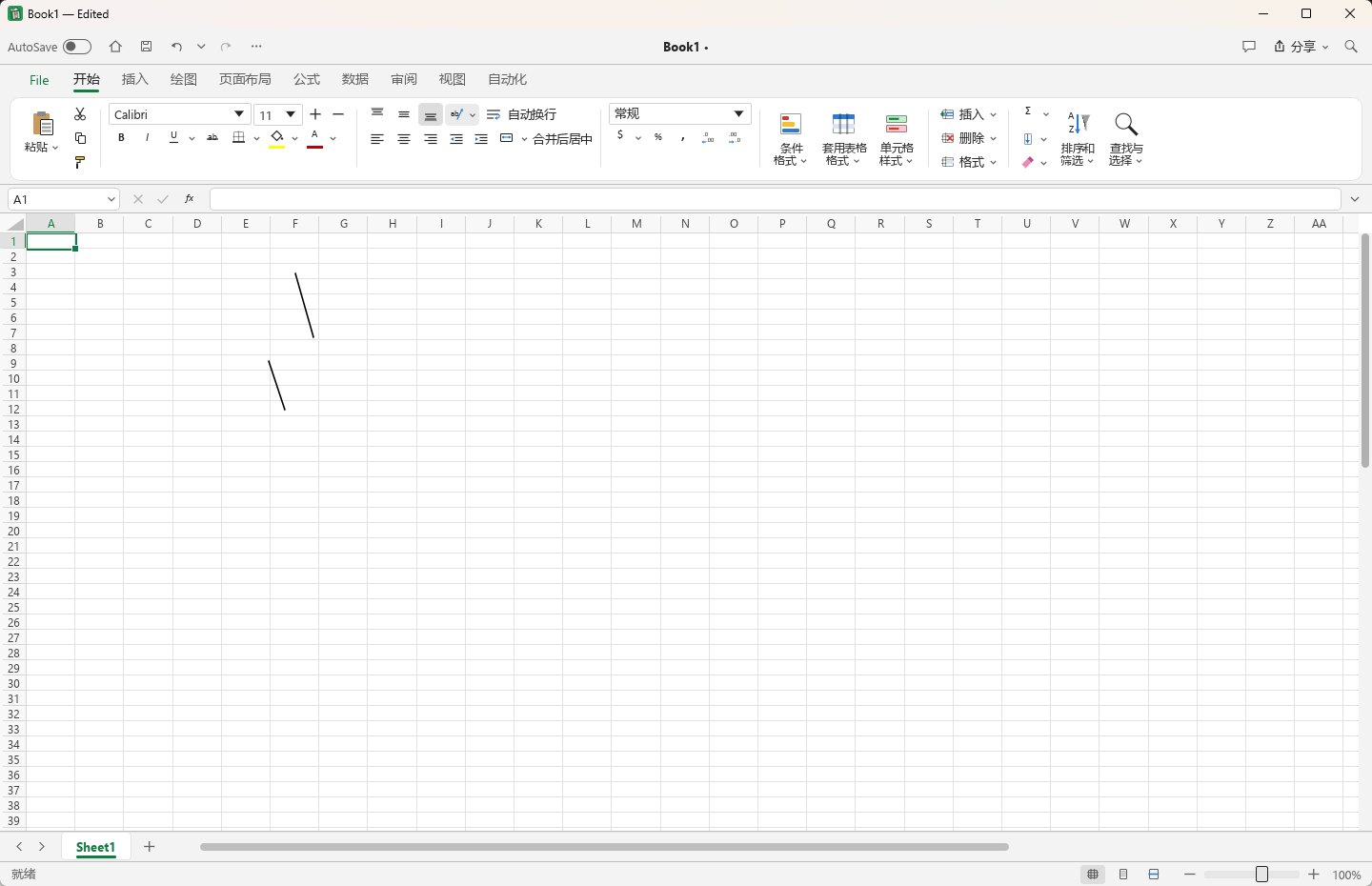Open the 数据 tab
Screen dimensions: 1372x886
355,79
